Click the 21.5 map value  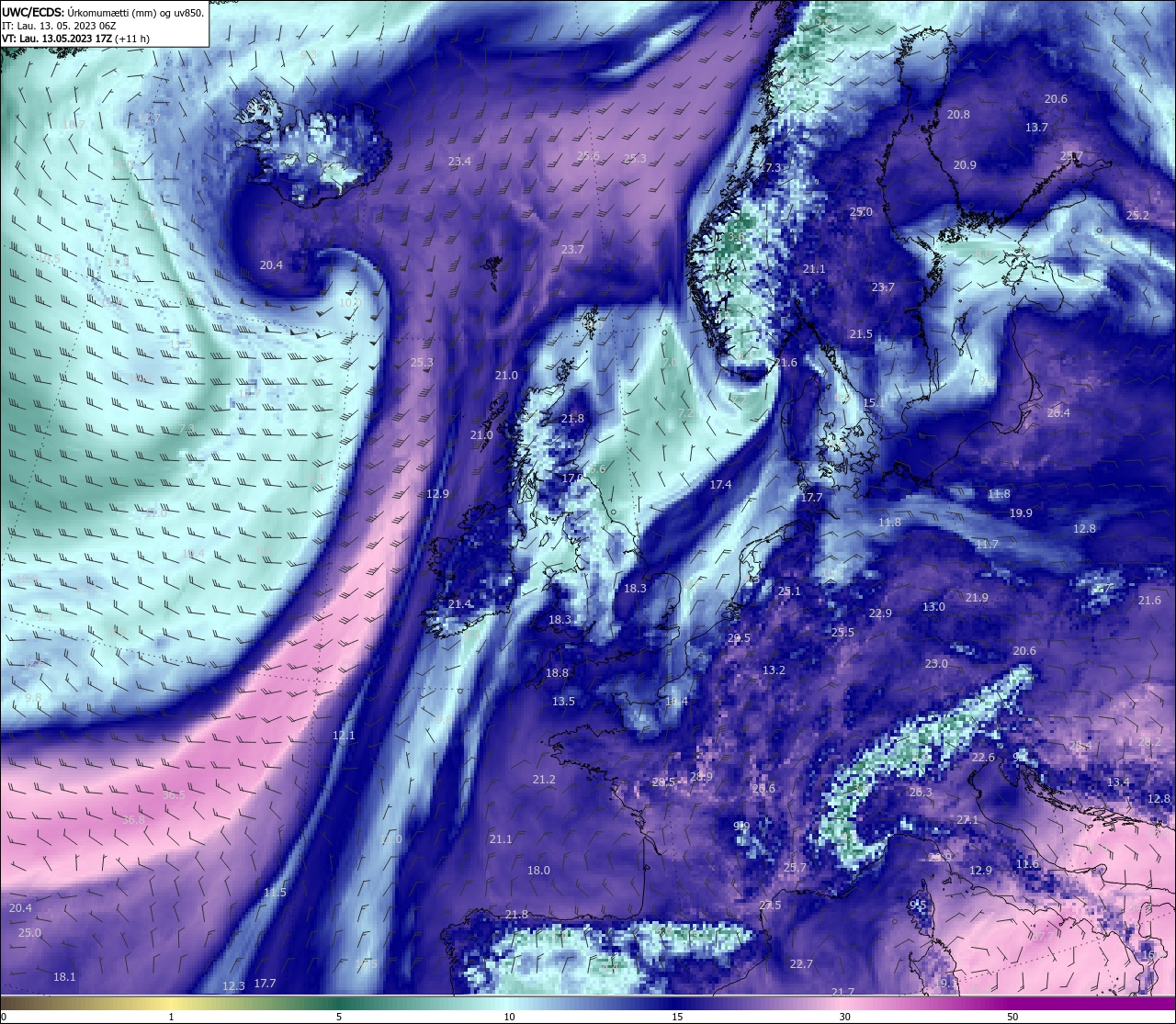(x=861, y=334)
